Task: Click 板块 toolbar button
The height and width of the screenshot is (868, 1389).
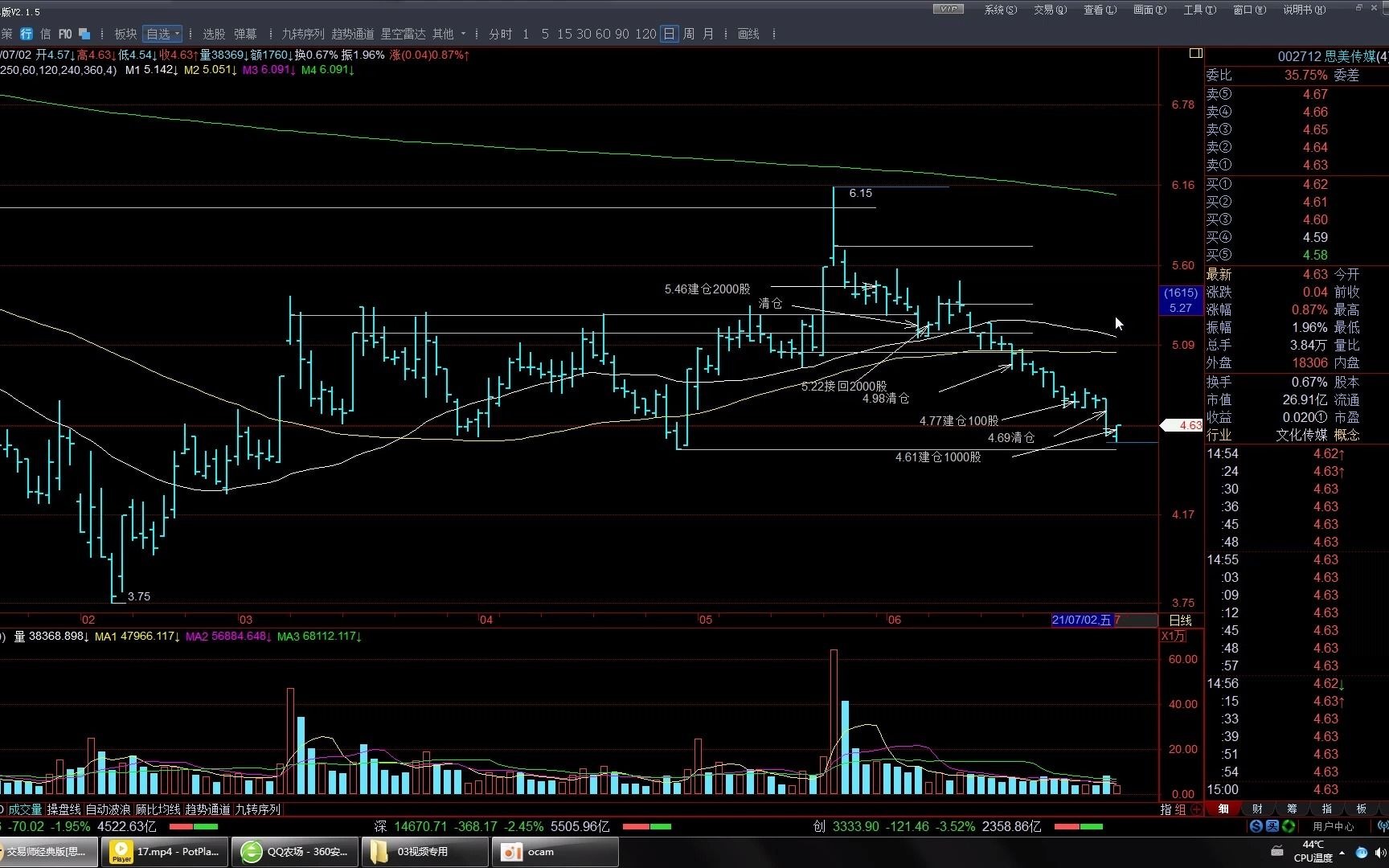Action: coord(125,34)
